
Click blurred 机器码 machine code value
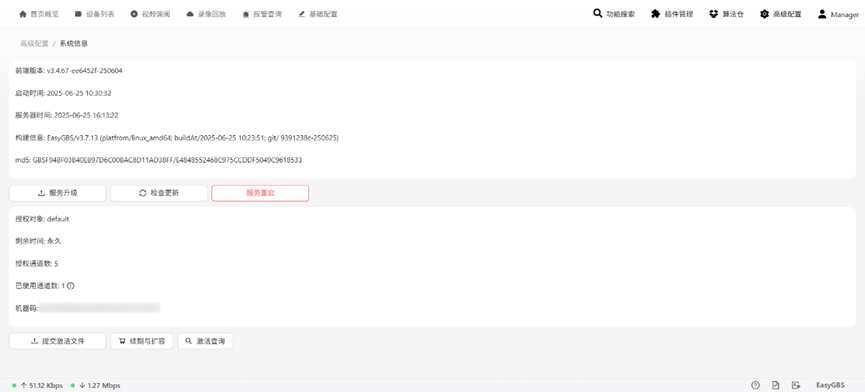click(x=99, y=308)
